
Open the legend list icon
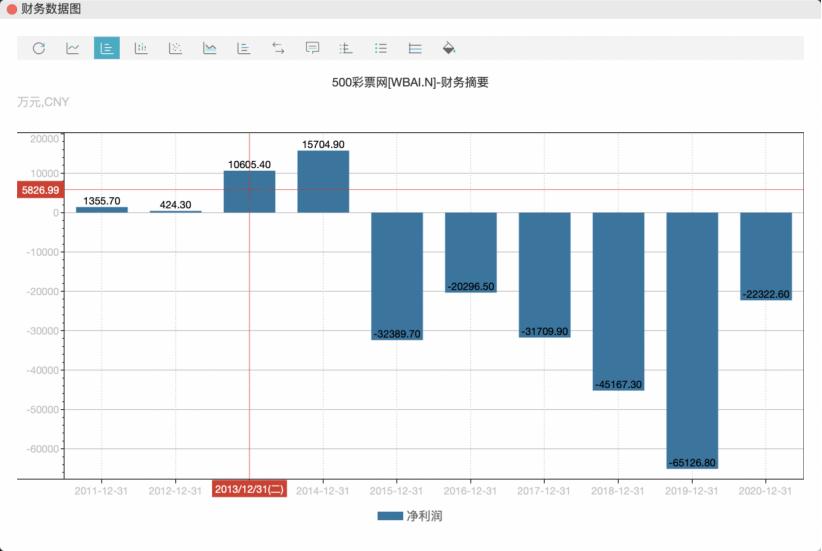381,48
